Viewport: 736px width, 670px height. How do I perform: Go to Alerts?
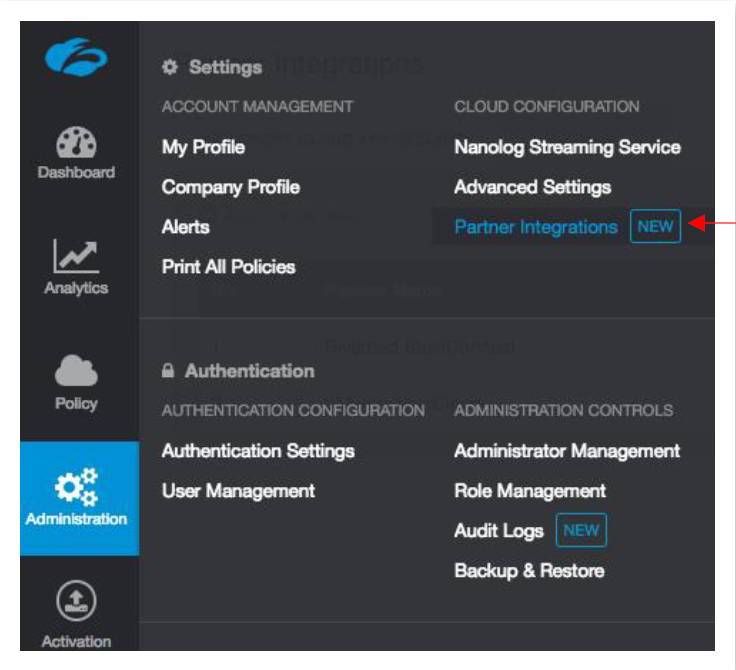(x=185, y=227)
